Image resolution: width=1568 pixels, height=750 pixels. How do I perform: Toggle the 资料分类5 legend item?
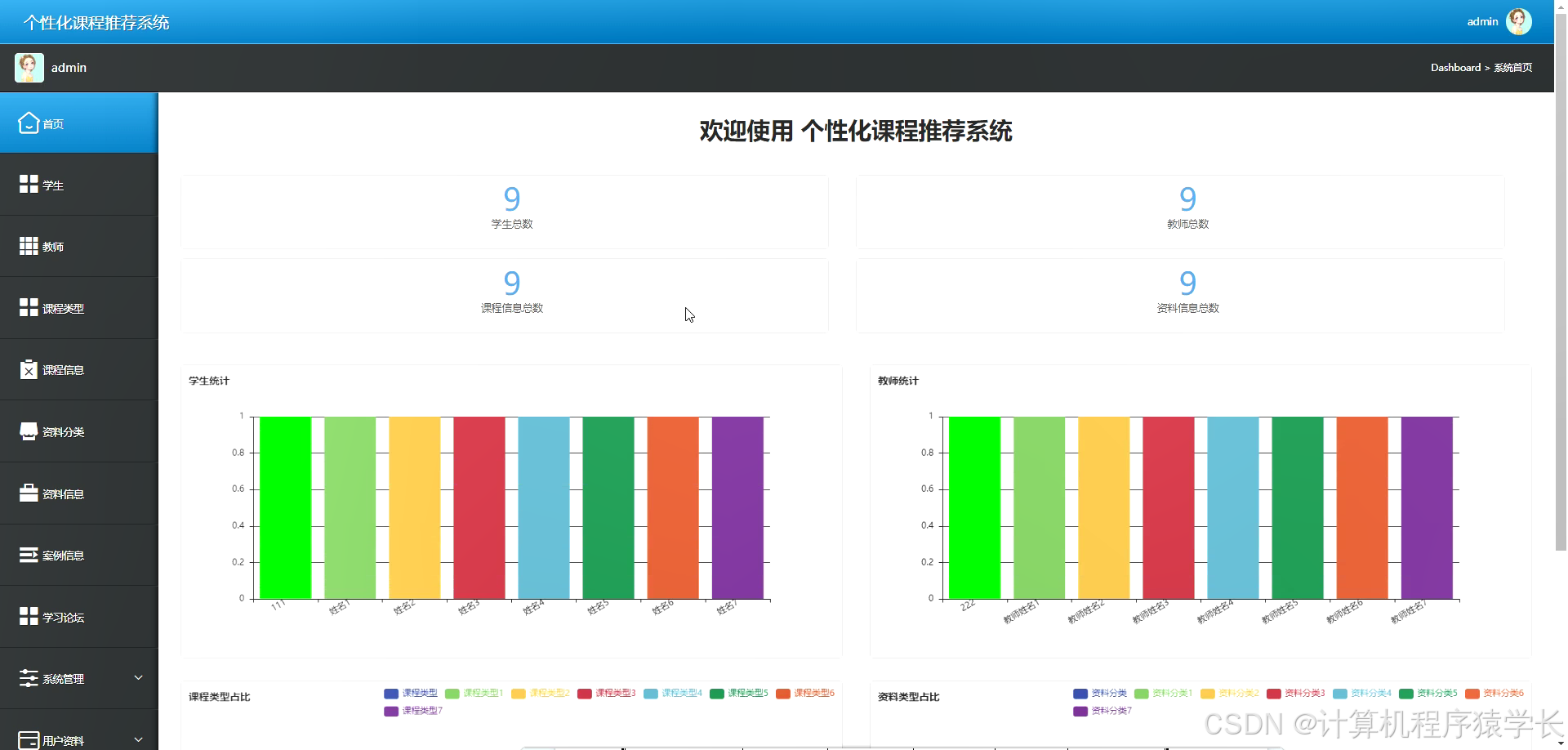click(x=1428, y=693)
